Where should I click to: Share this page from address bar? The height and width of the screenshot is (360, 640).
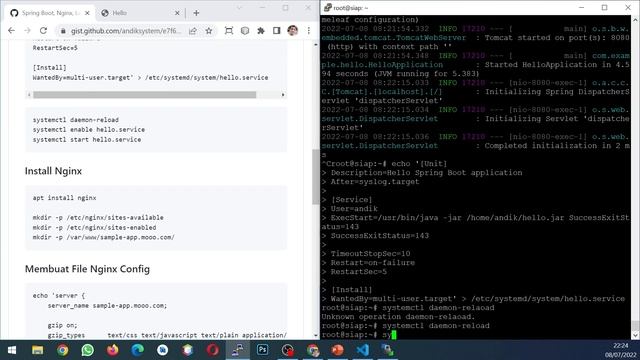coord(193,31)
